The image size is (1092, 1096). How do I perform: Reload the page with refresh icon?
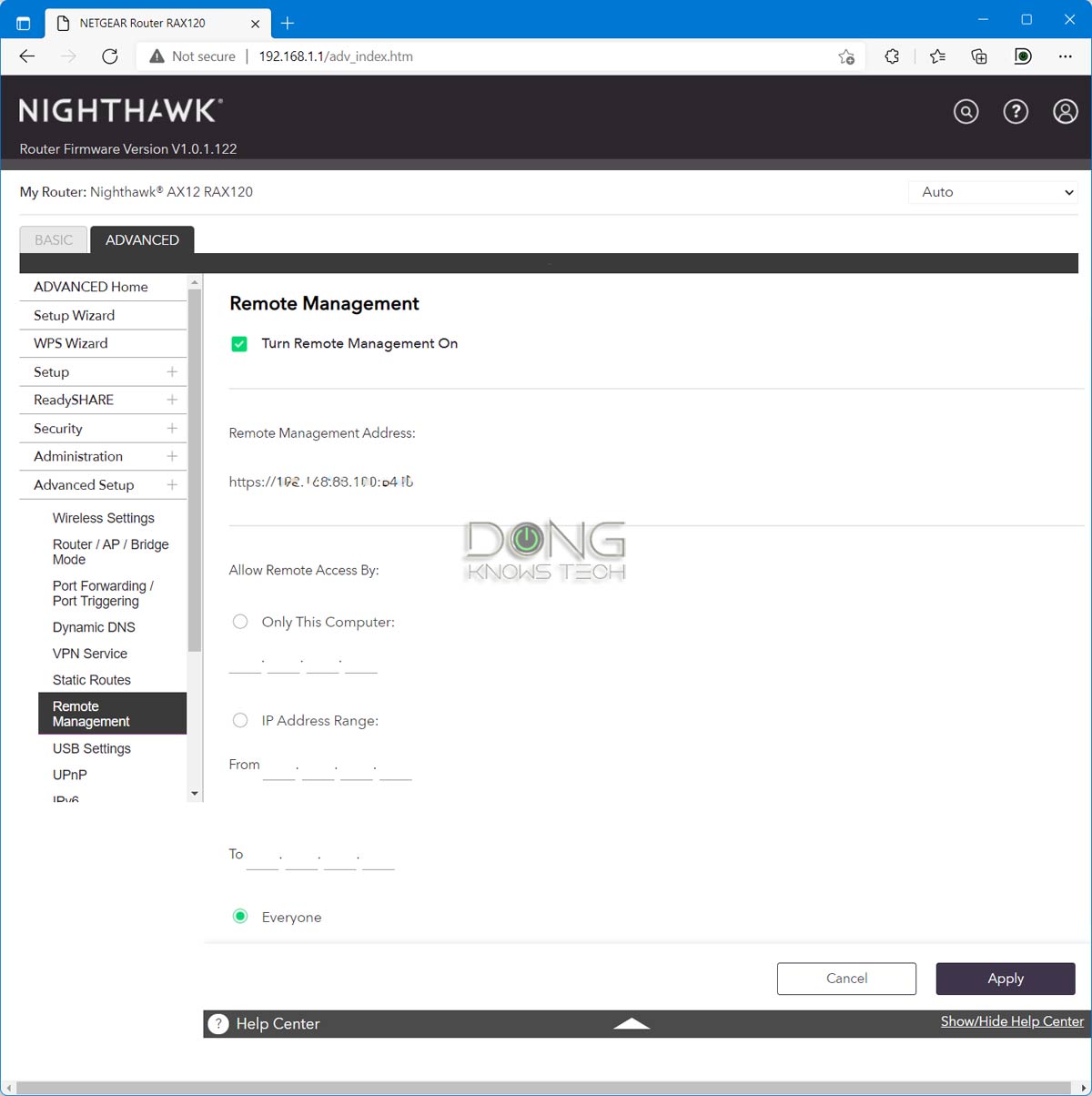click(x=110, y=56)
